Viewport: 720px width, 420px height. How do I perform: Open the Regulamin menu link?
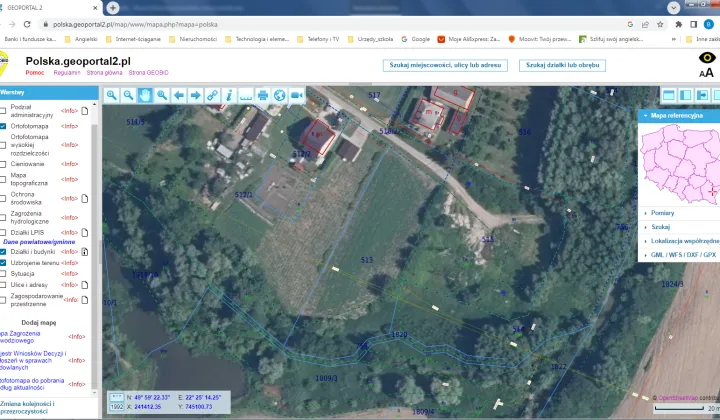coord(66,73)
